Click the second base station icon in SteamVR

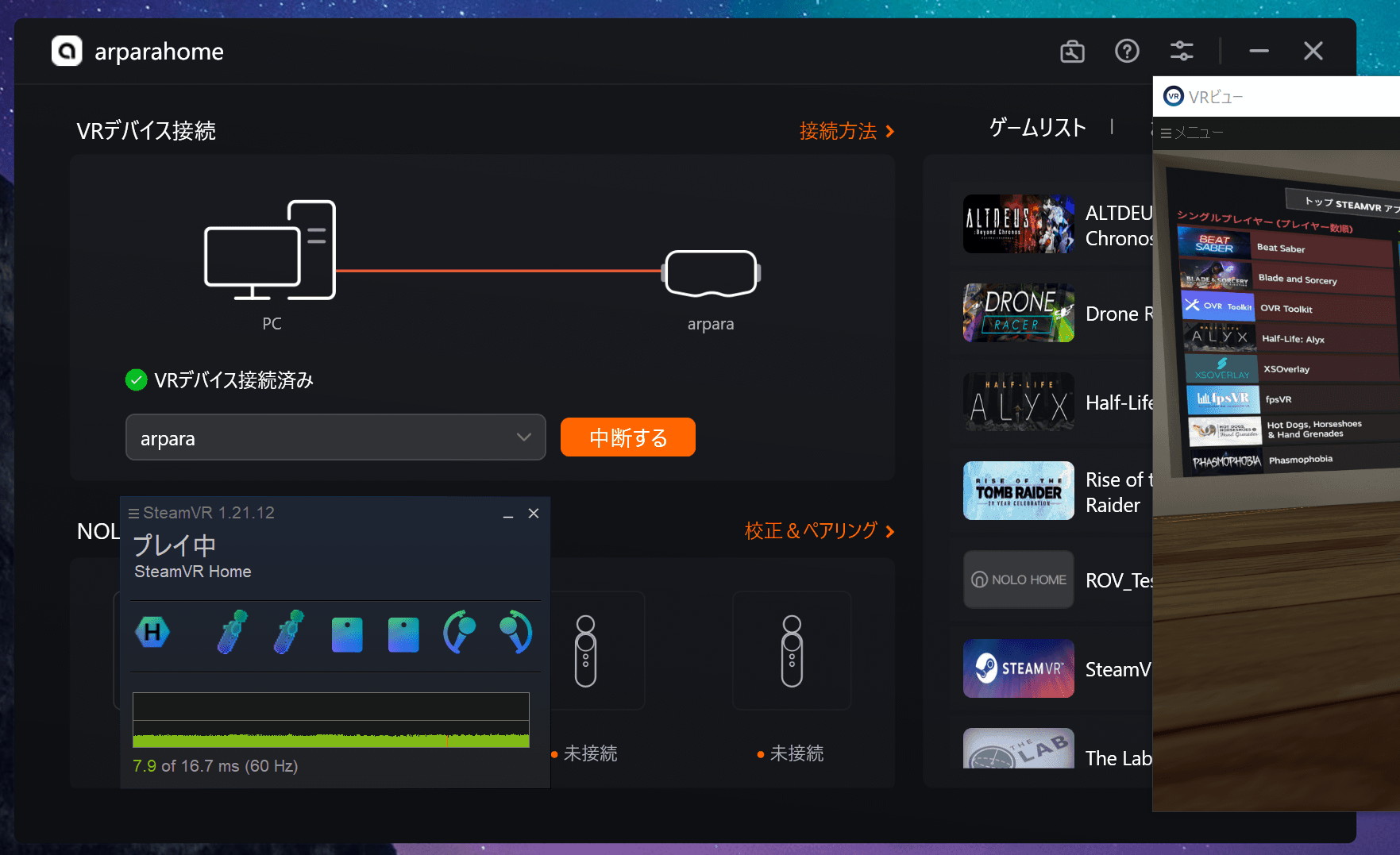pyautogui.click(x=403, y=635)
